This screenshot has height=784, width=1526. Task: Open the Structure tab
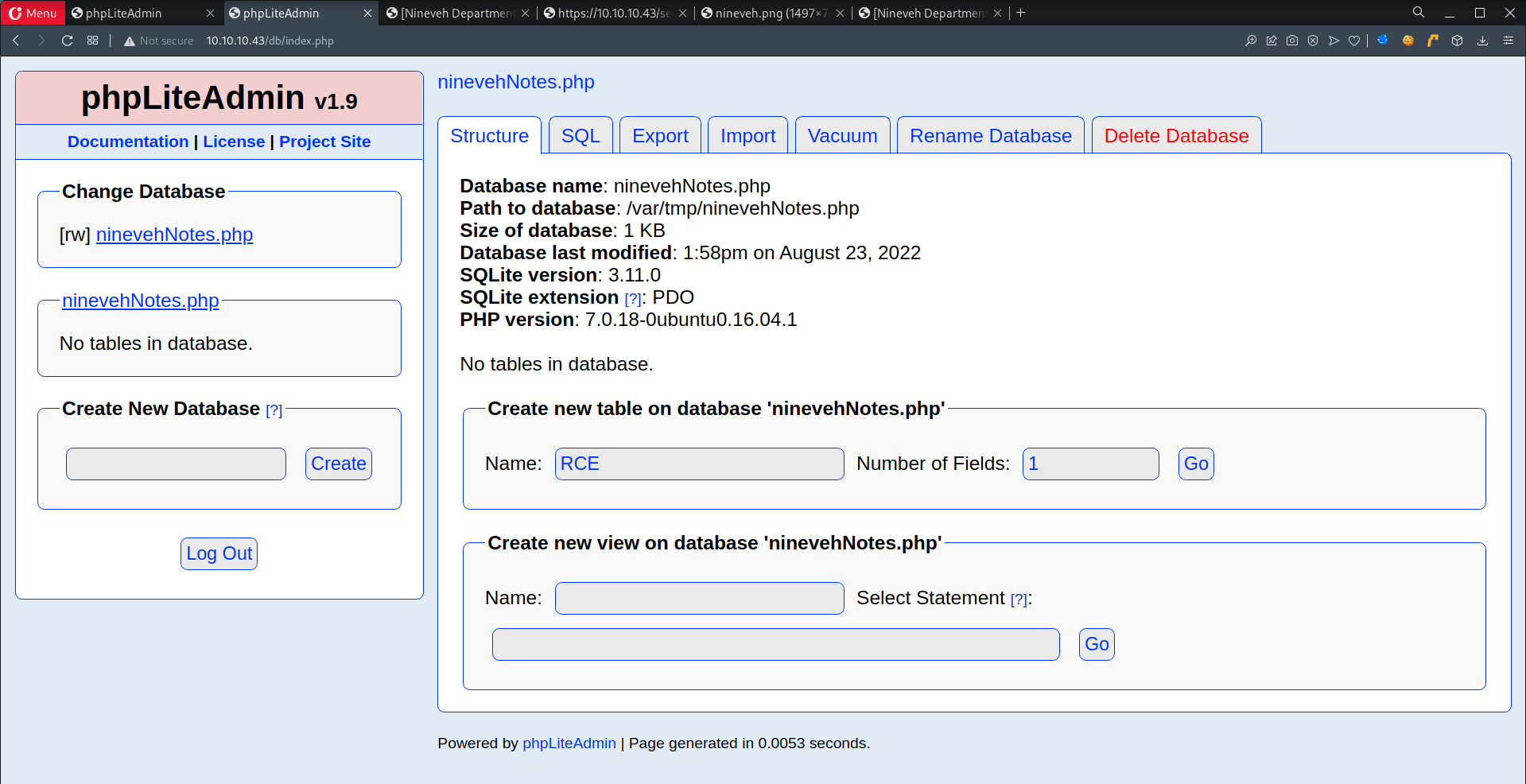coord(489,135)
